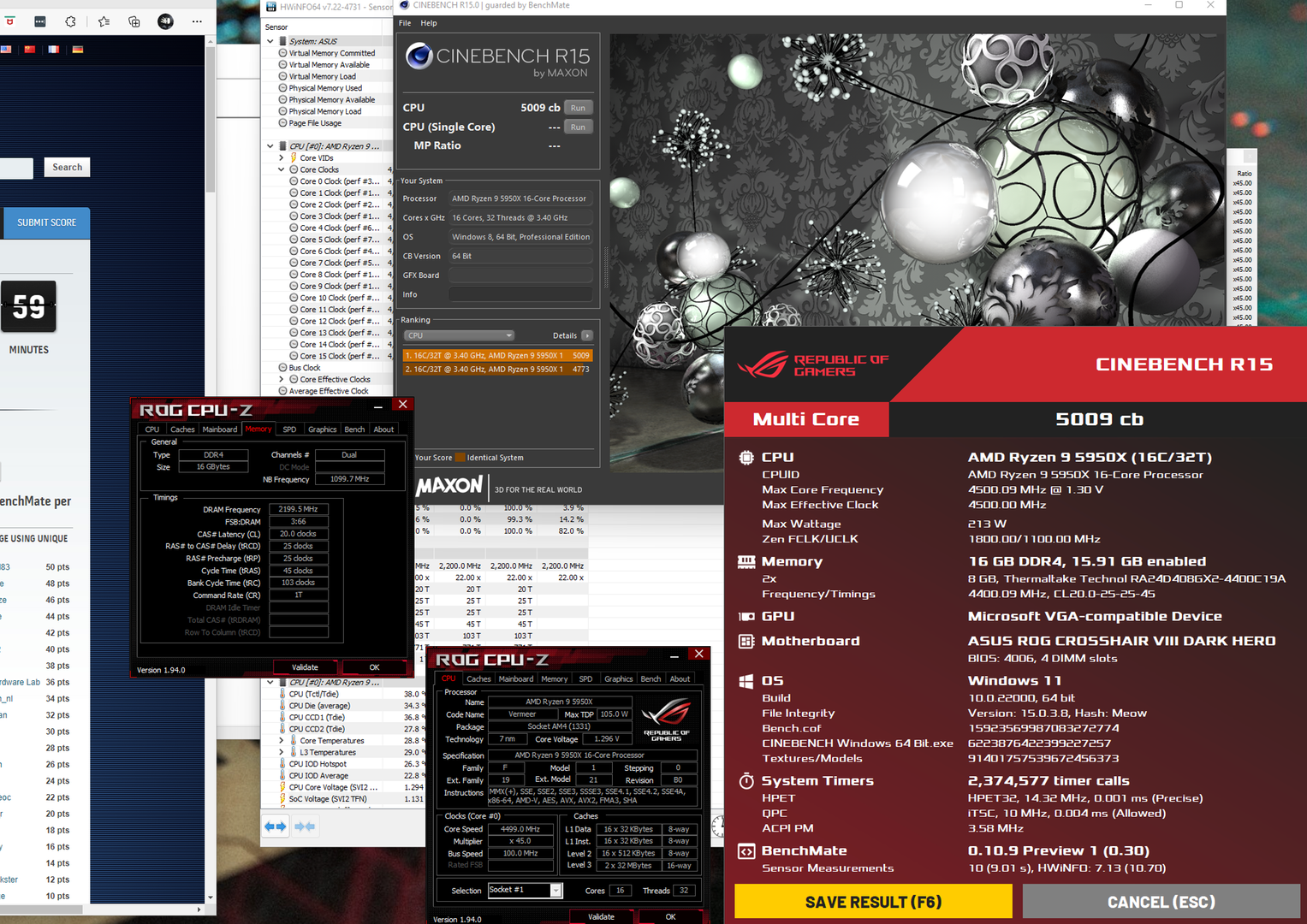Image resolution: width=1307 pixels, height=924 pixels.
Task: Click the CPU chip icon in BenchMate panel
Action: tap(746, 458)
